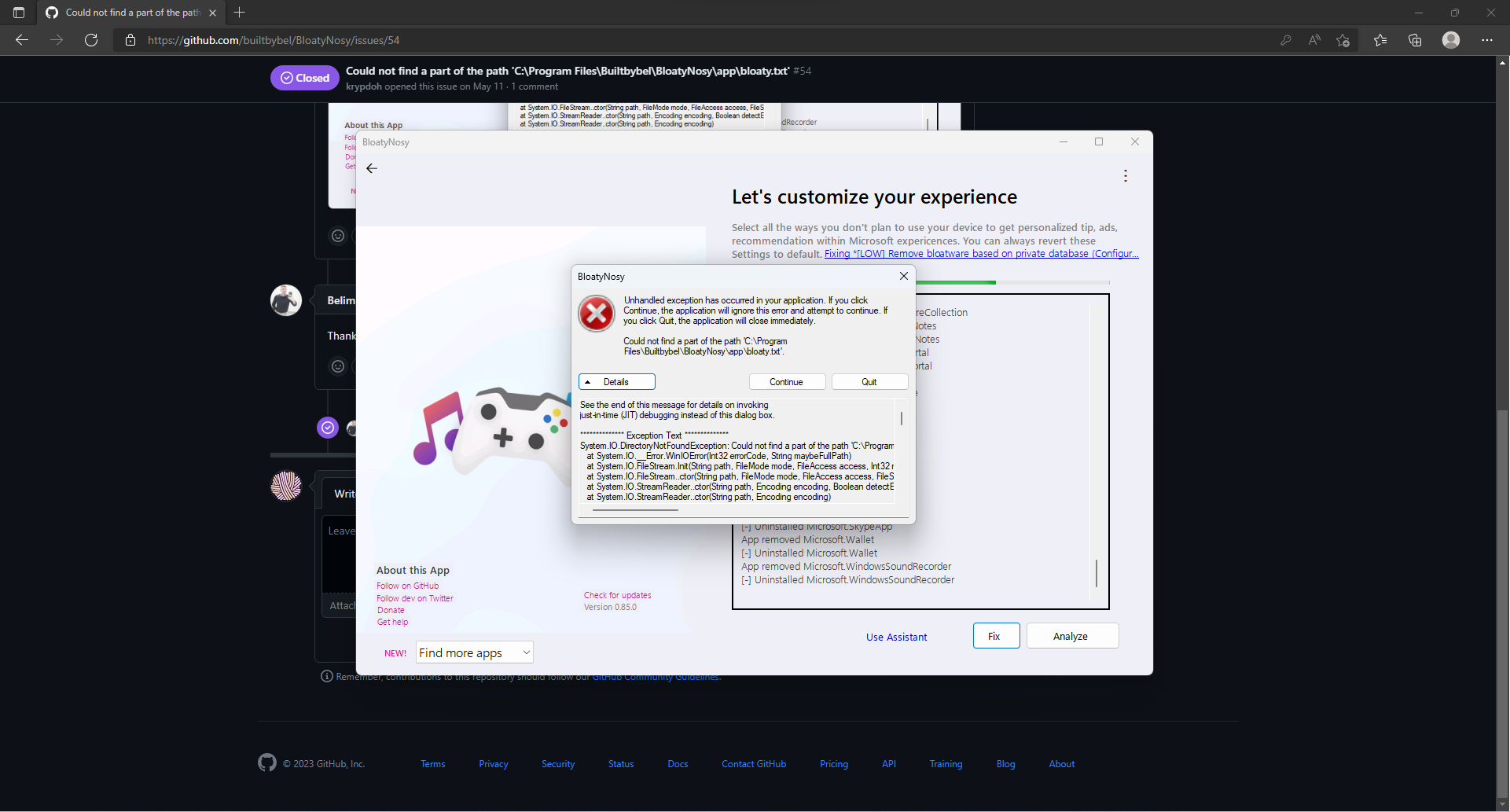Open the browser profile avatar
Image resolution: width=1510 pixels, height=812 pixels.
pyautogui.click(x=1450, y=40)
